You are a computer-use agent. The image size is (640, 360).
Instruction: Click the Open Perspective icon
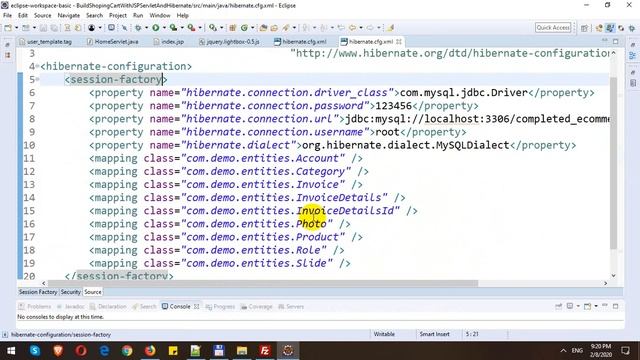click(x=584, y=28)
